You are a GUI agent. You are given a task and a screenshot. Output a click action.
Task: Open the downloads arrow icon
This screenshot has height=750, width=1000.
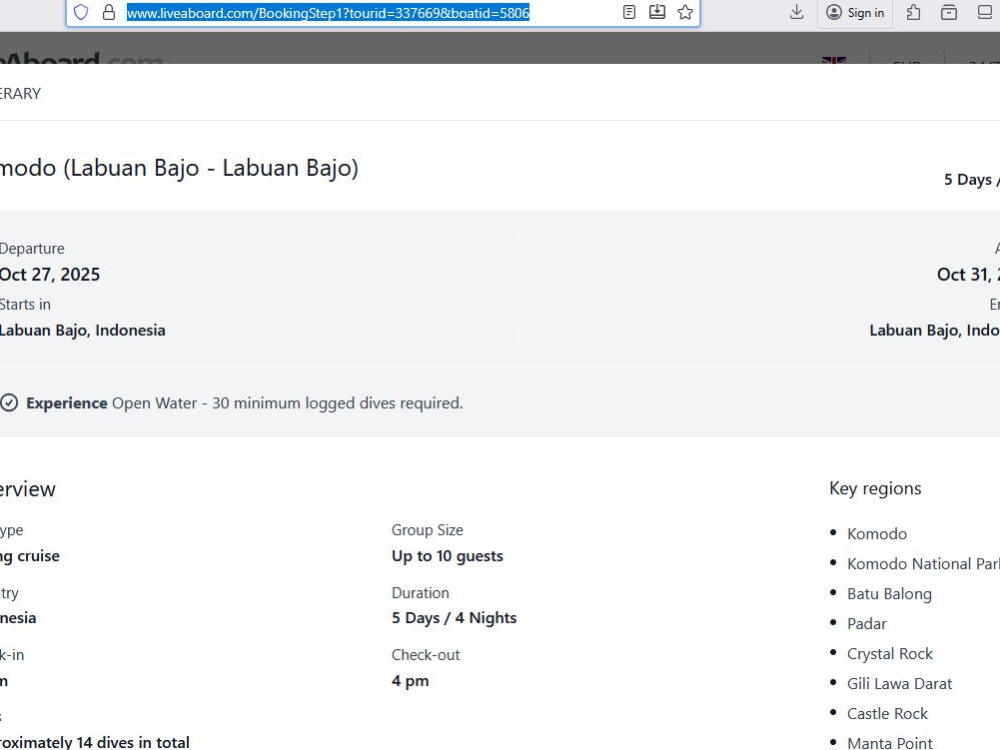tap(796, 12)
